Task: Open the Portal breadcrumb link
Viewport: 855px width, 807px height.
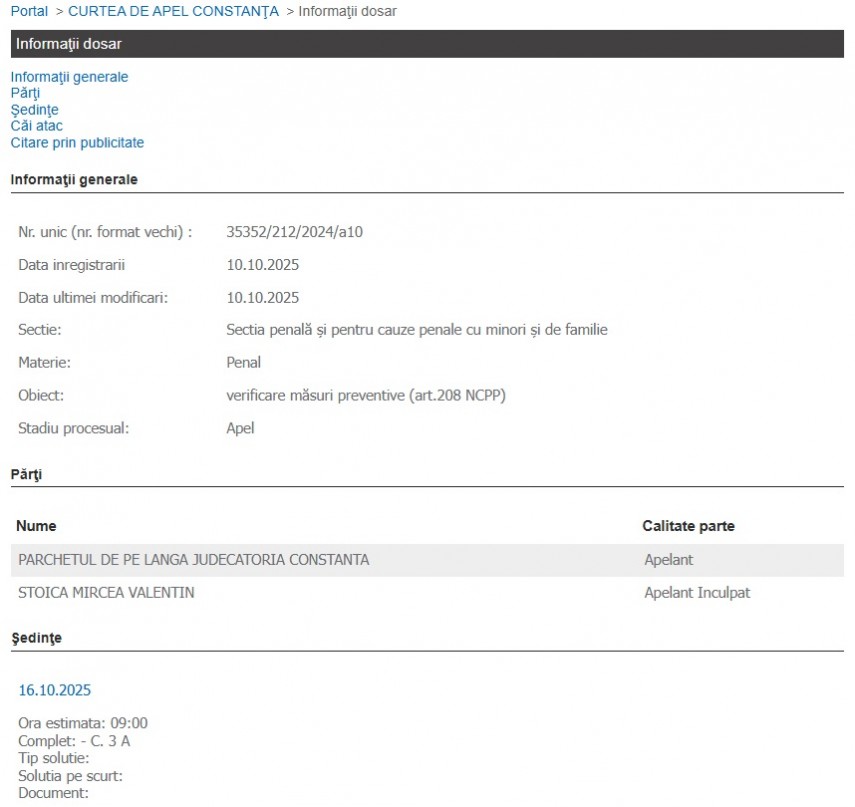Action: 29,12
